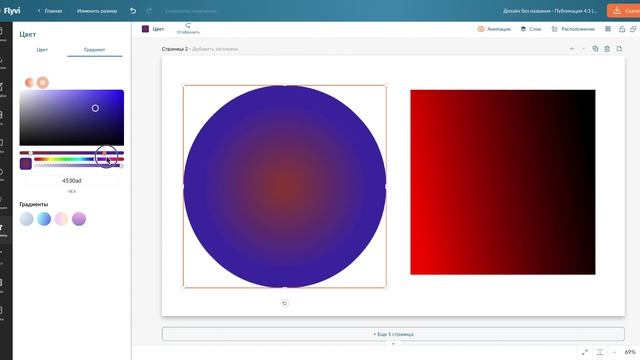Click the duplicate element icon in toolbar
Screen dimensions: 640x360
(633, 29)
